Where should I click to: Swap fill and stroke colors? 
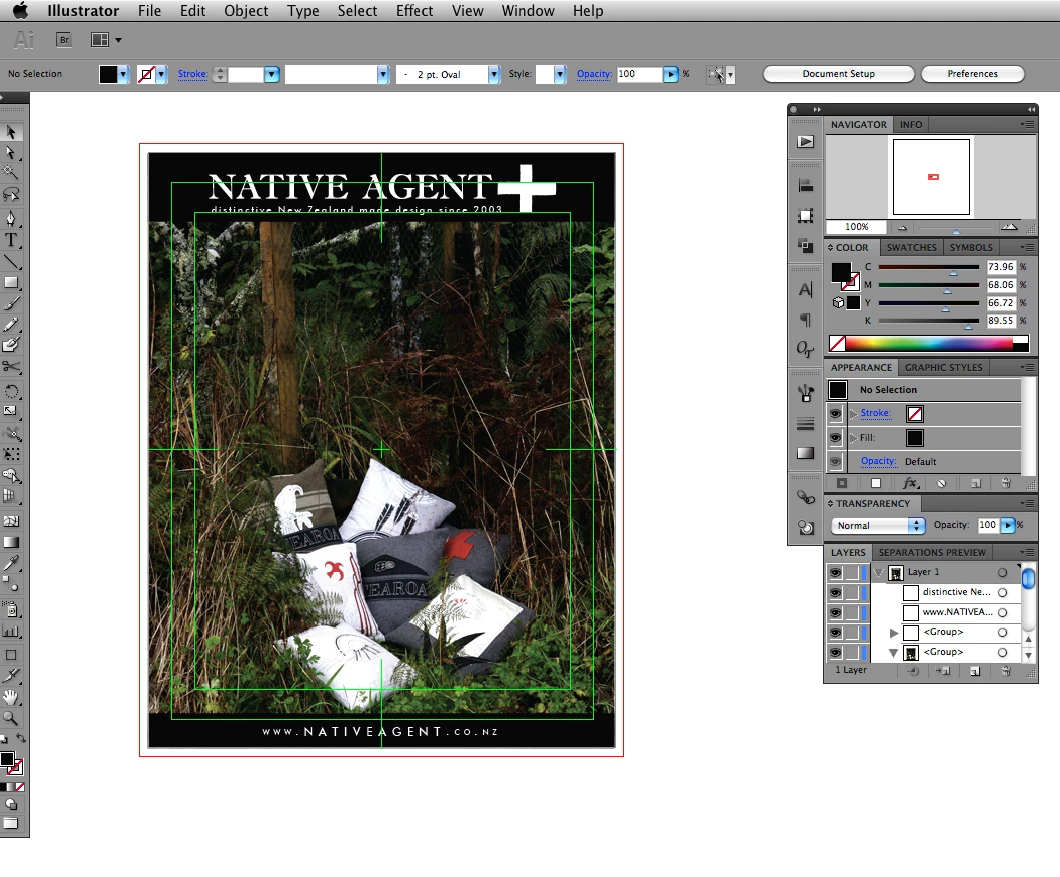(x=21, y=738)
